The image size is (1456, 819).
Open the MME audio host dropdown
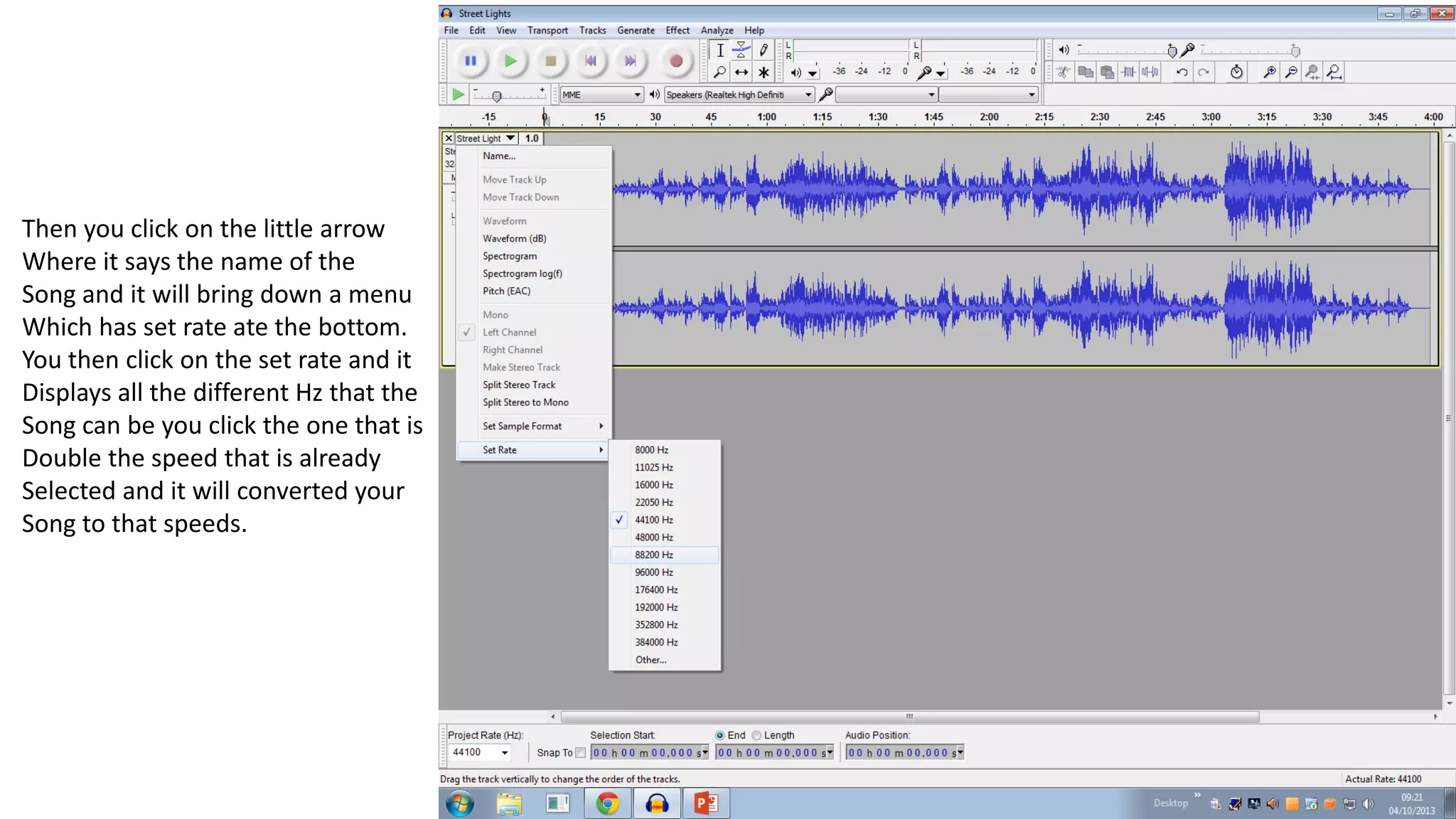[x=601, y=95]
